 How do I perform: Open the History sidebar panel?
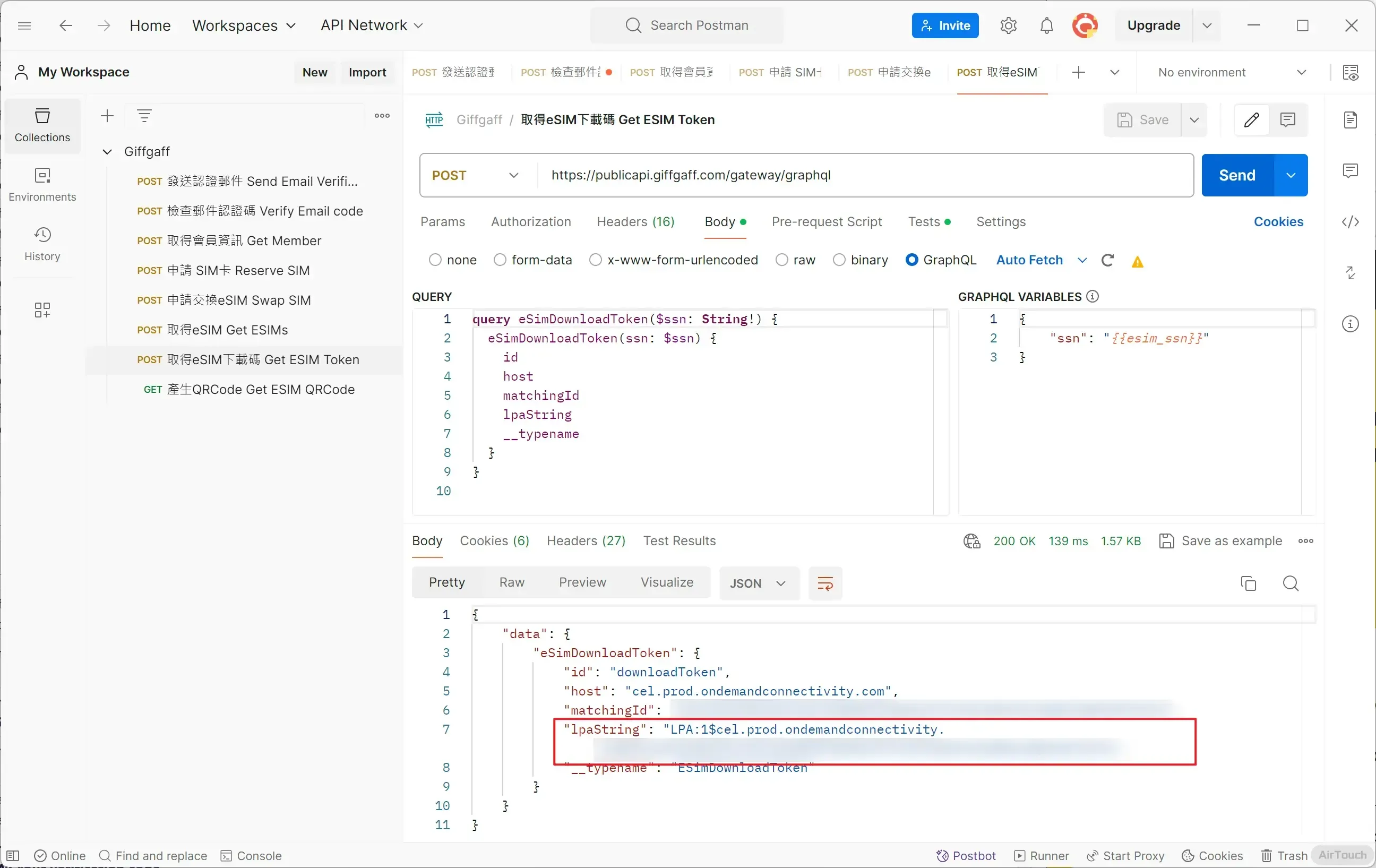[x=42, y=244]
